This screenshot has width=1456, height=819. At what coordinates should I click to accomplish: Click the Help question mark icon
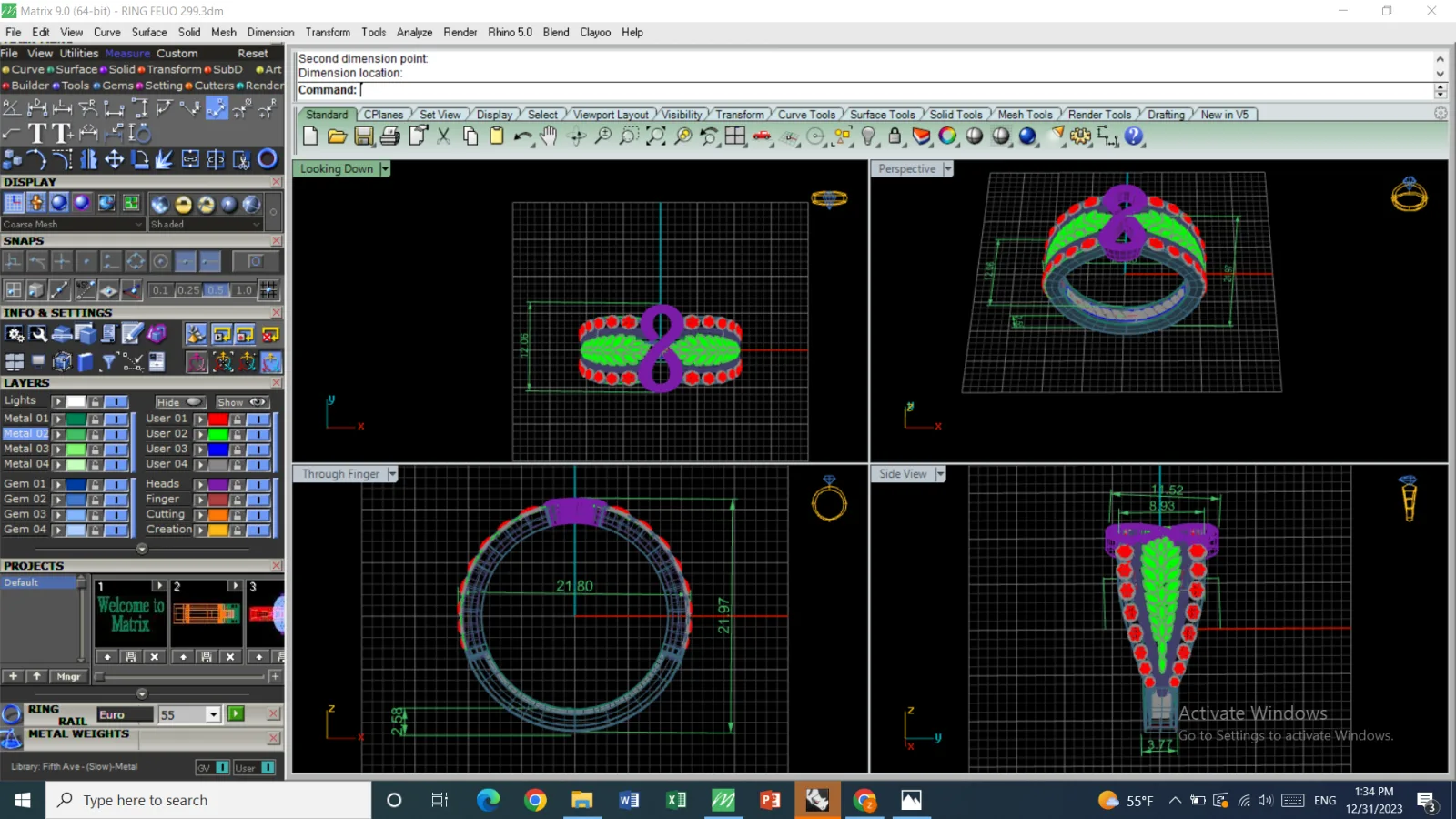click(x=1134, y=136)
